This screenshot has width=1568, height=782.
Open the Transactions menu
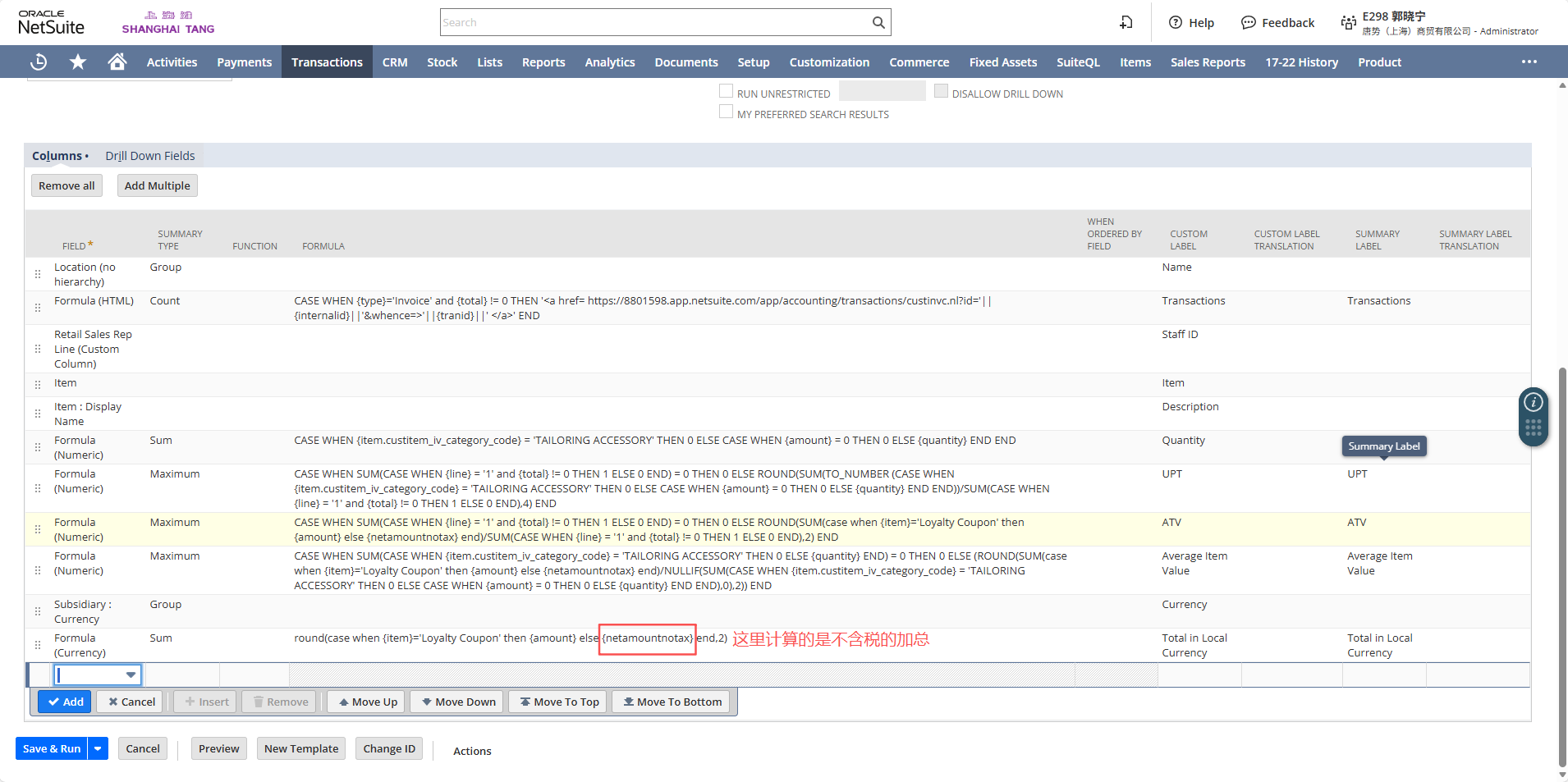(x=327, y=62)
